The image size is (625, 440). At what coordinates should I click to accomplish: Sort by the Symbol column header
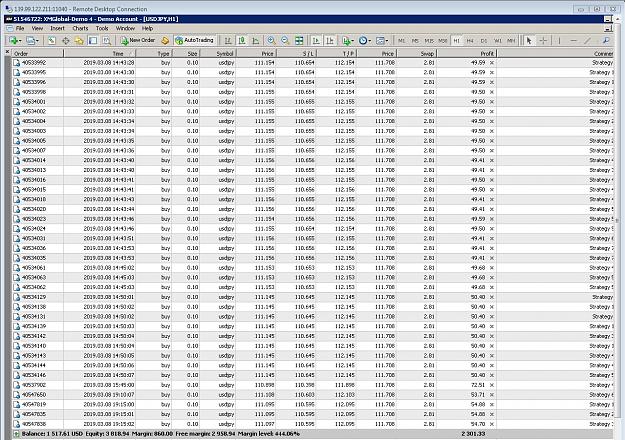(218, 53)
